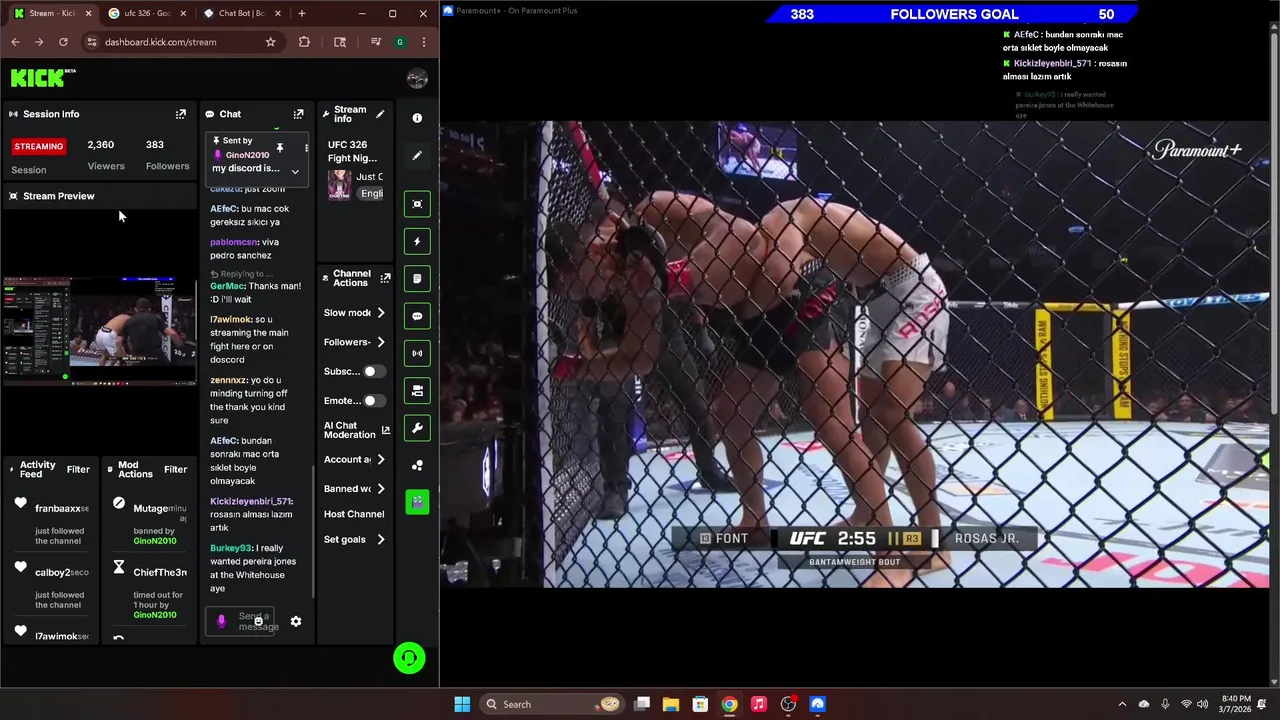Click the green clapperboard clips icon

[417, 502]
